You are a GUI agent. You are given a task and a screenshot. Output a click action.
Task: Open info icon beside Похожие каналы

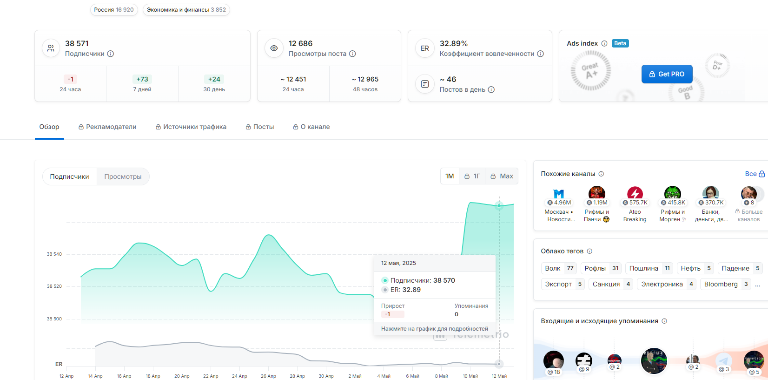point(601,174)
